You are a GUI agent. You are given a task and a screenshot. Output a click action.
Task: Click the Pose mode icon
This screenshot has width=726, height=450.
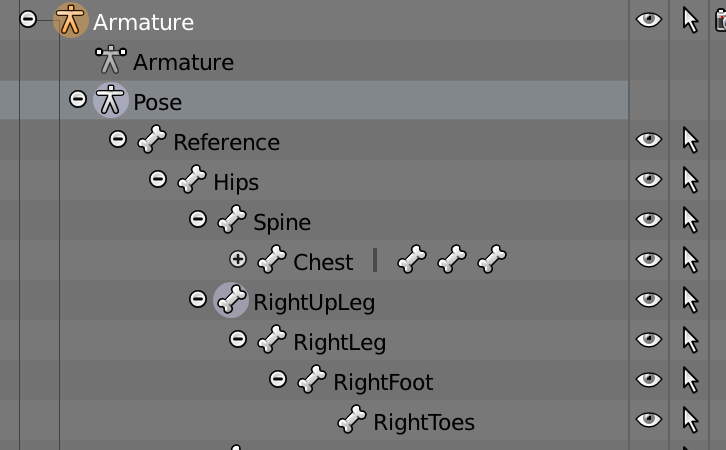(110, 101)
